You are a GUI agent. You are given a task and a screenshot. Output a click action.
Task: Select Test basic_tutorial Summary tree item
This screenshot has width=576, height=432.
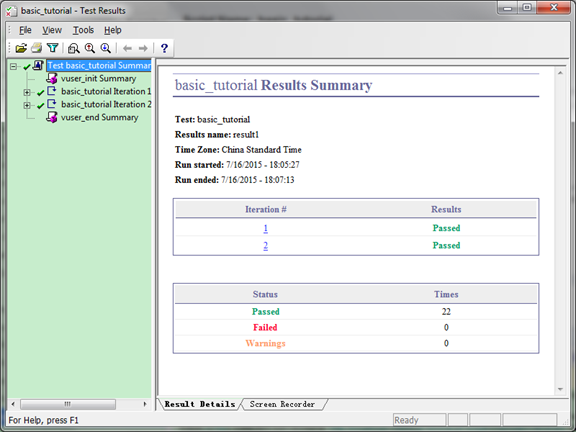(99, 65)
